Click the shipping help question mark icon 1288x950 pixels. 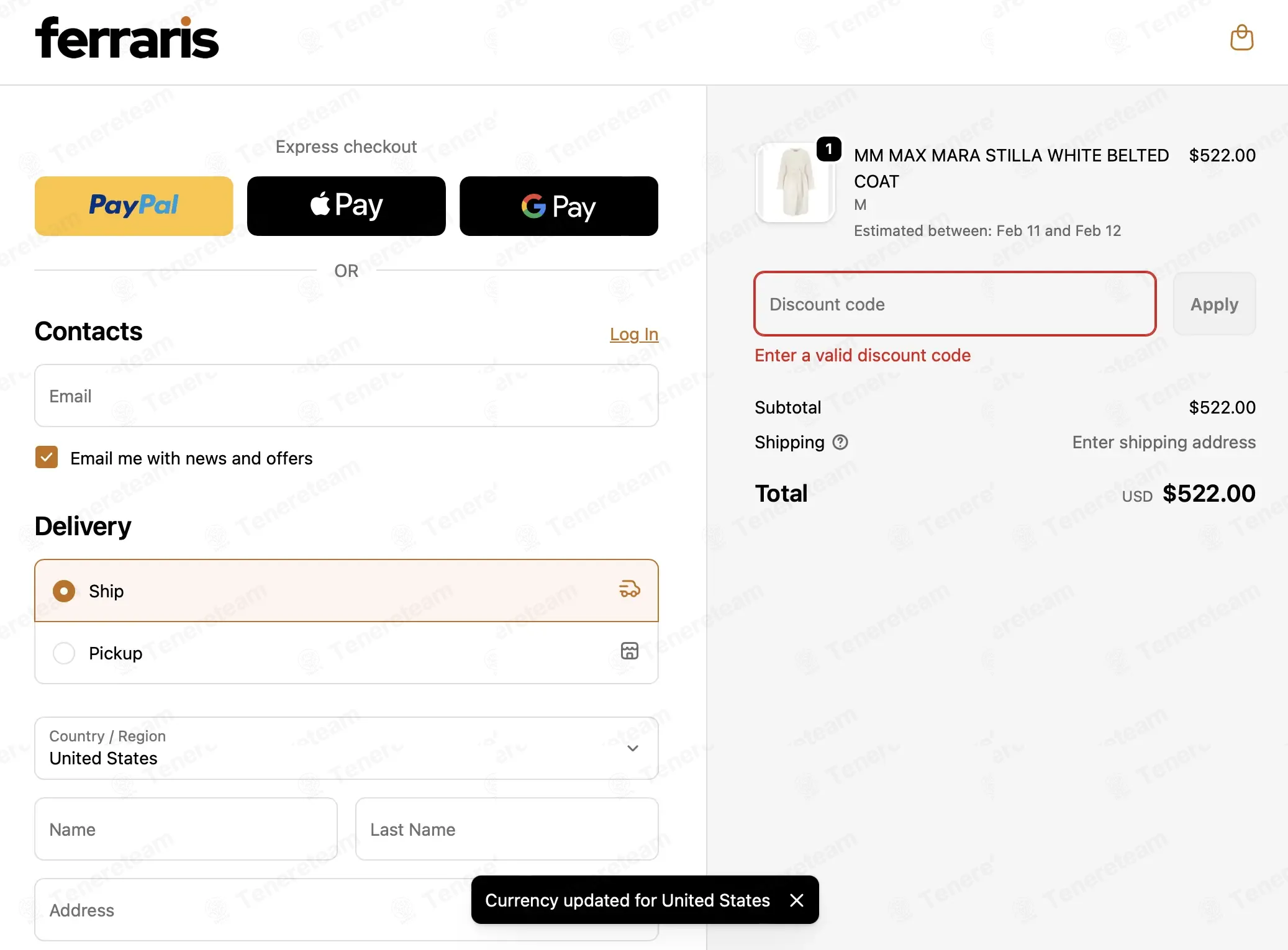(840, 442)
